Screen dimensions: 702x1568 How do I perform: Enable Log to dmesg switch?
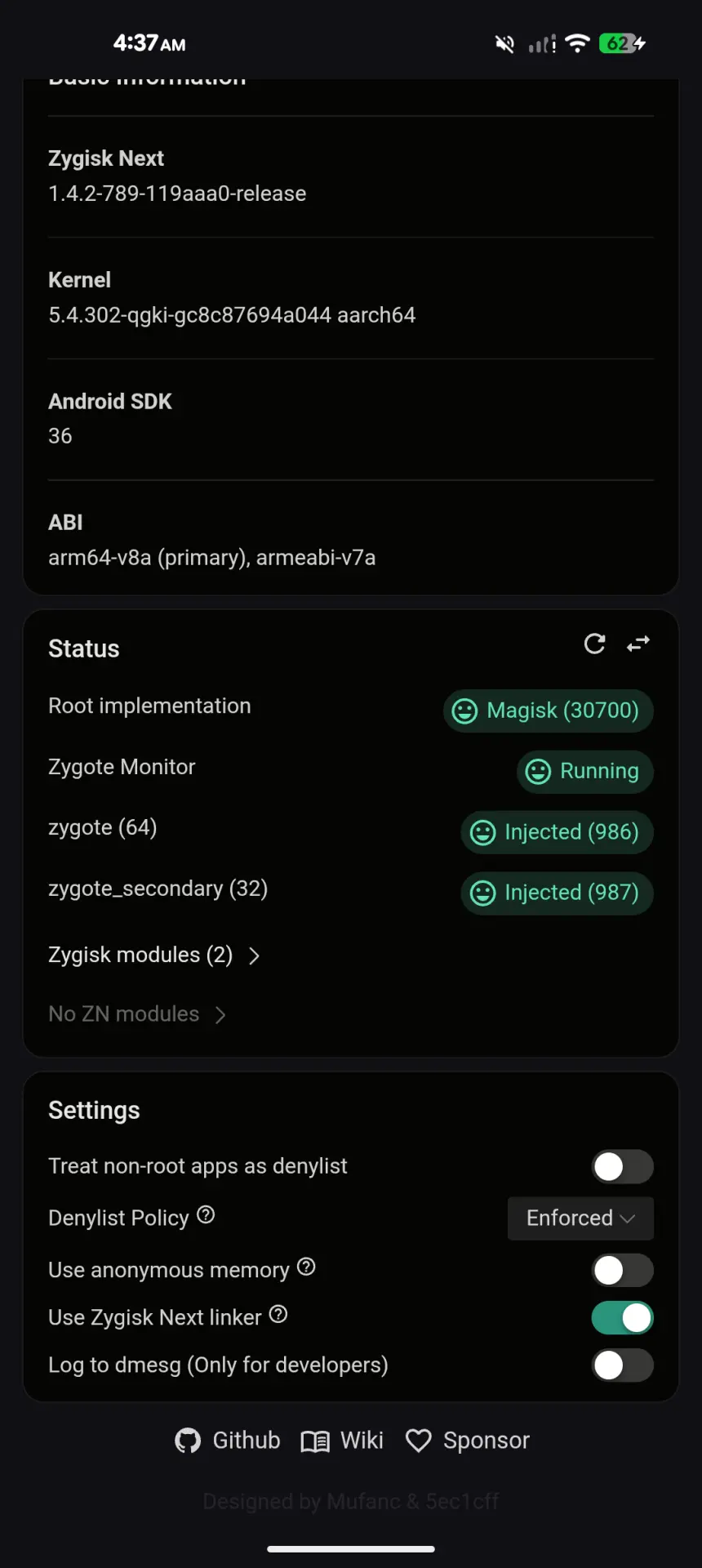[622, 1365]
